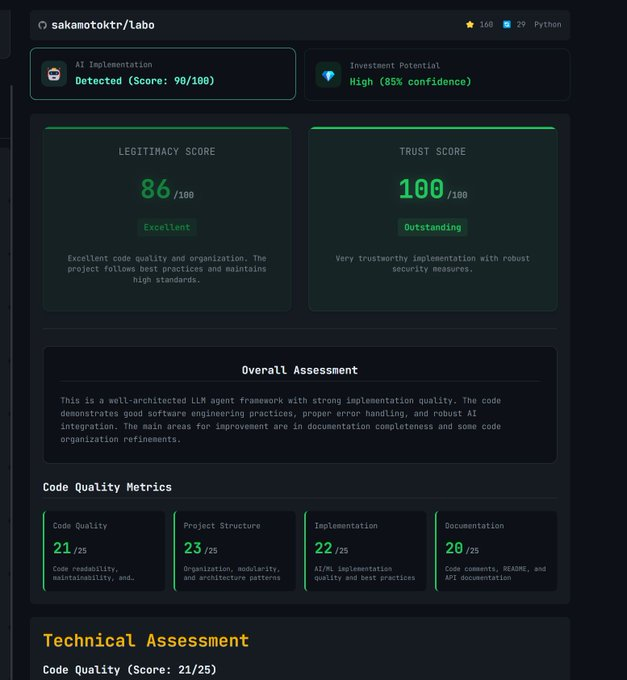Click the trust description text under Outstanding
Image resolution: width=627 pixels, height=680 pixels.
(x=433, y=264)
